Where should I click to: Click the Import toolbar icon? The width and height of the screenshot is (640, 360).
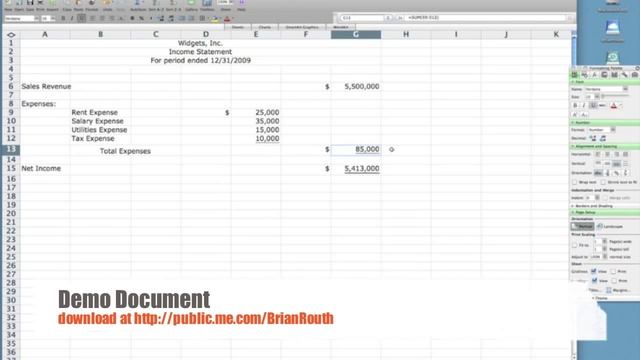52,4
